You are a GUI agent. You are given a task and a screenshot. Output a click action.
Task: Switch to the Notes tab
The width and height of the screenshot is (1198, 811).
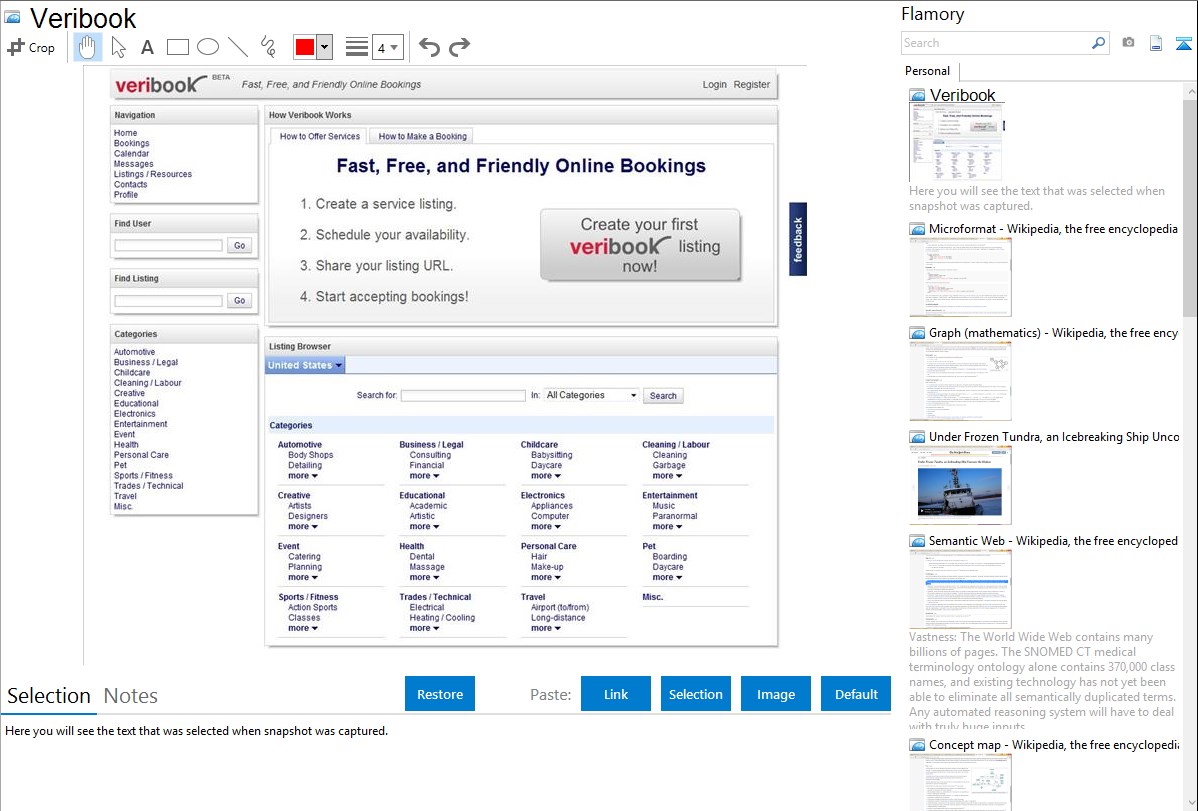131,696
